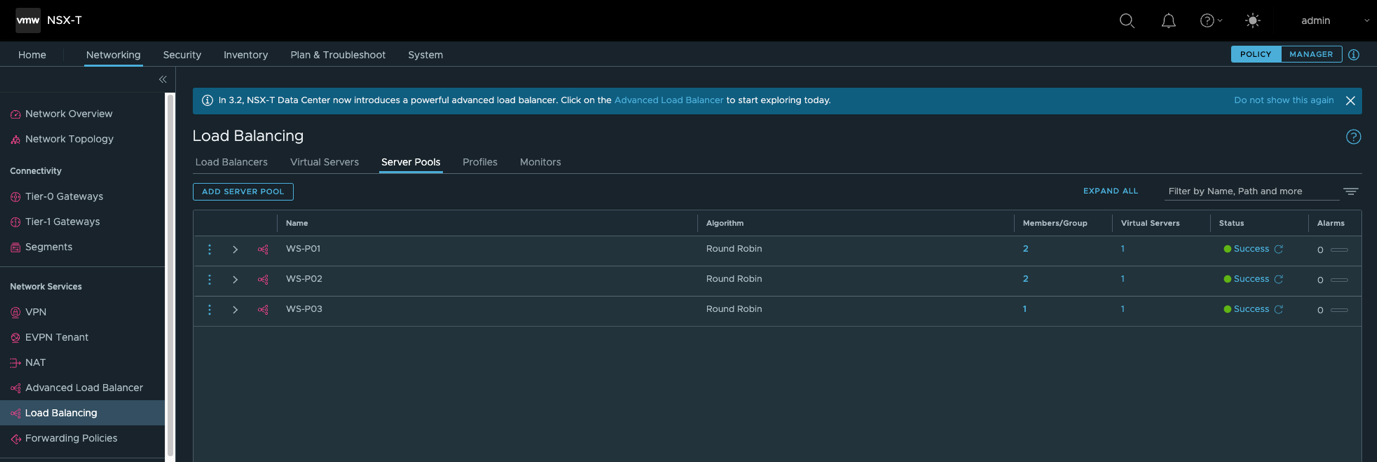The height and width of the screenshot is (462, 1377).
Task: Click the EVPN Tenant sidebar icon
Action: [15, 338]
